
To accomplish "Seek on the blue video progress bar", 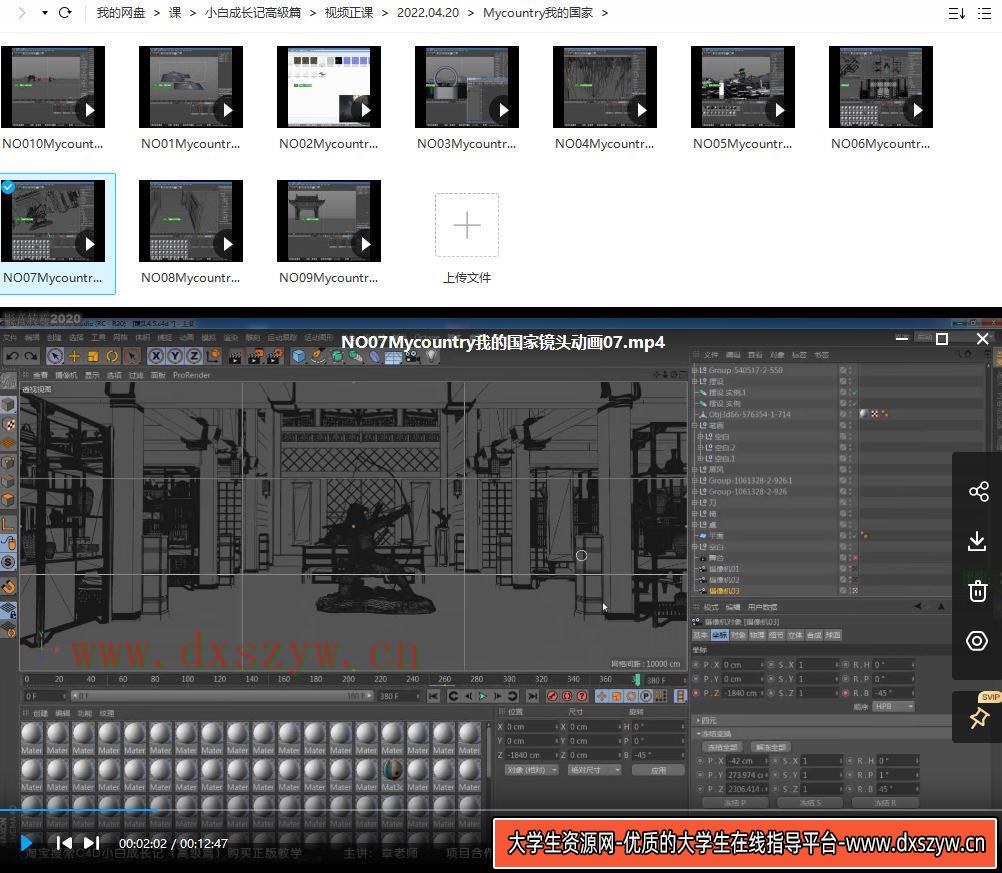I will [79, 810].
